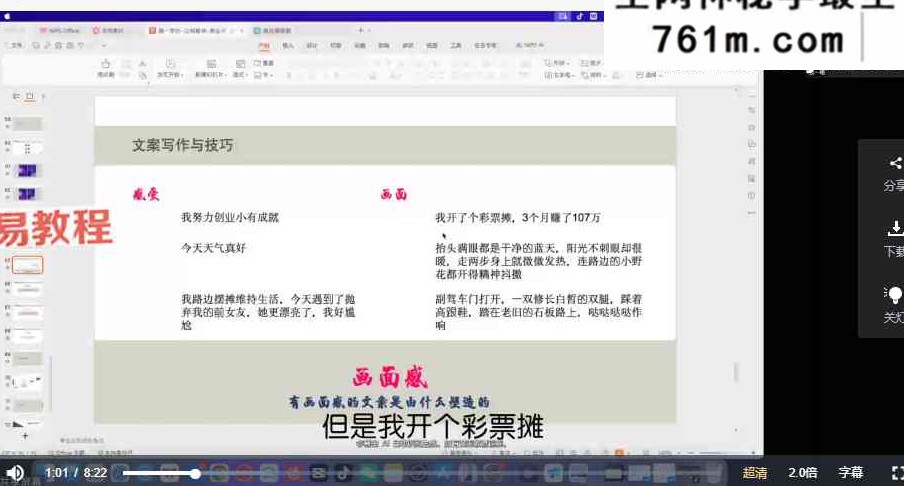Open the new slide 新建幻灯片 dropdown
Screen dimensions: 904x486
(x=210, y=69)
